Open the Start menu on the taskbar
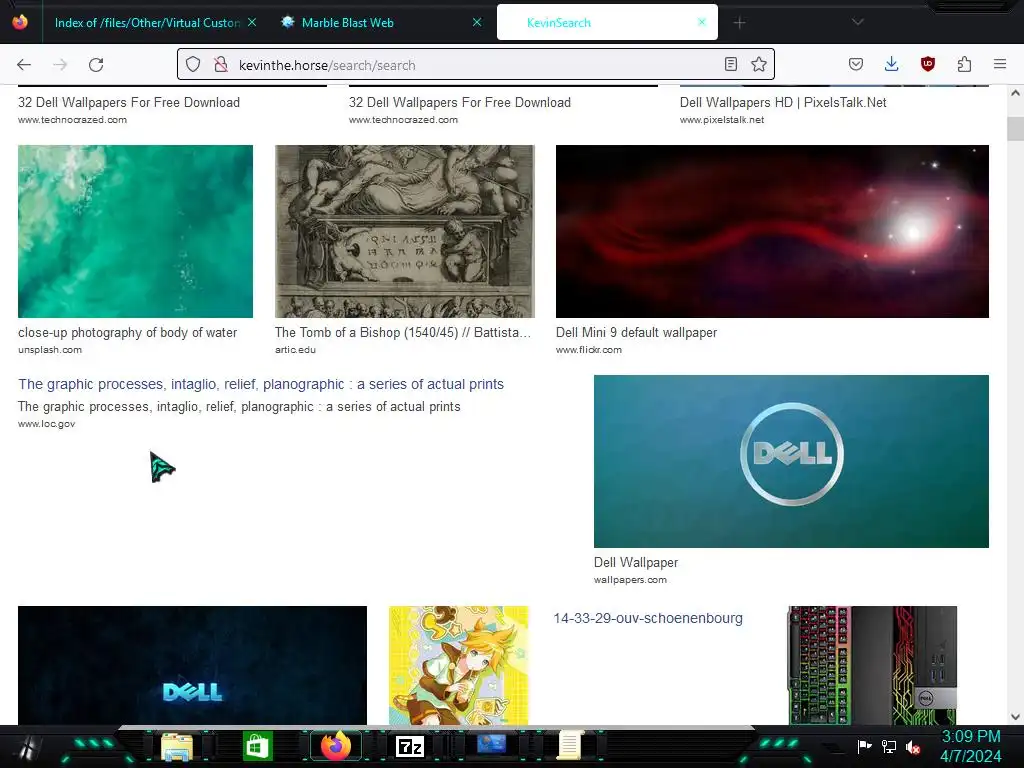Image resolution: width=1024 pixels, height=768 pixels. 26,746
